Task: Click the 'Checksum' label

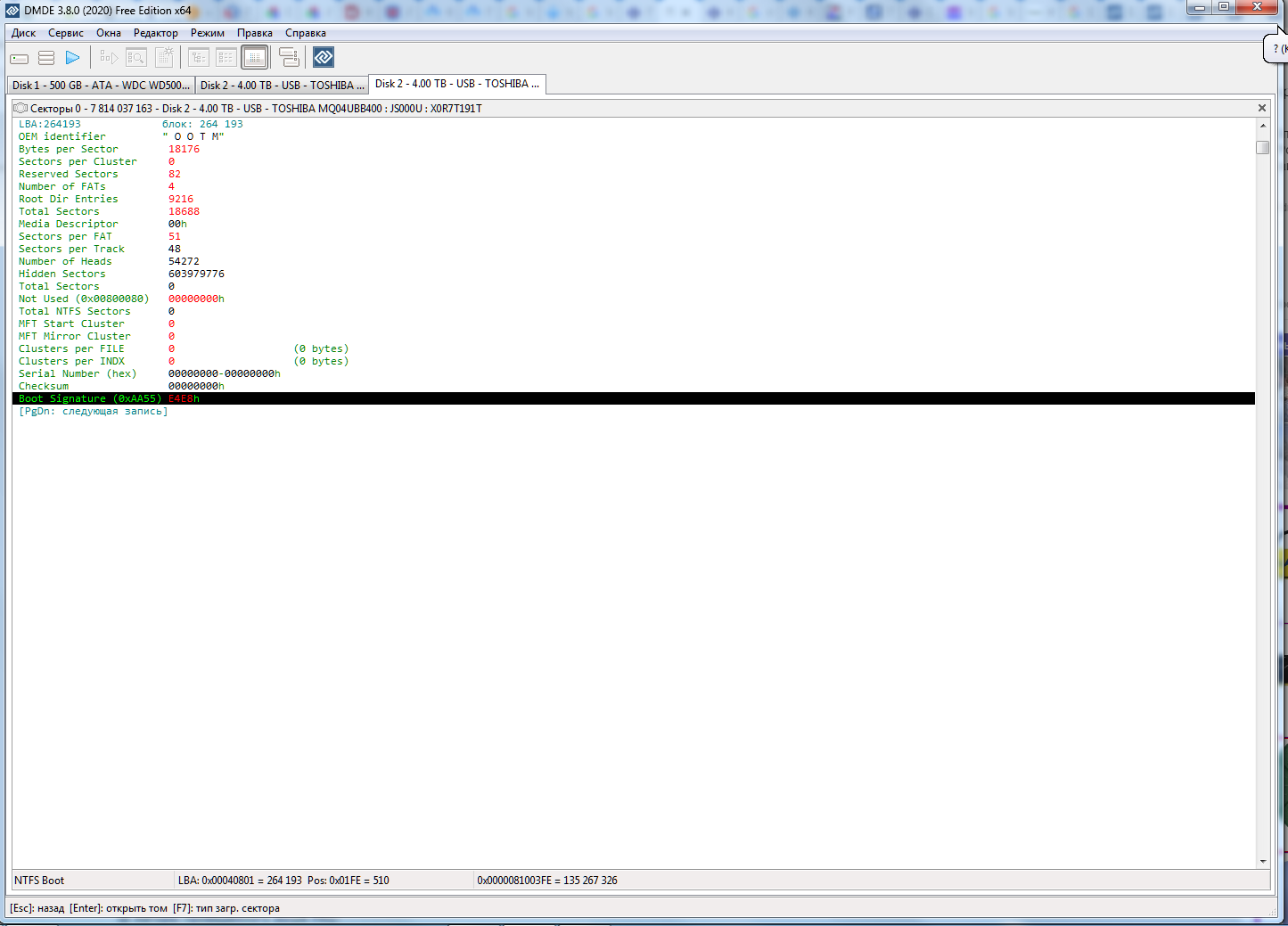Action: pyautogui.click(x=44, y=387)
